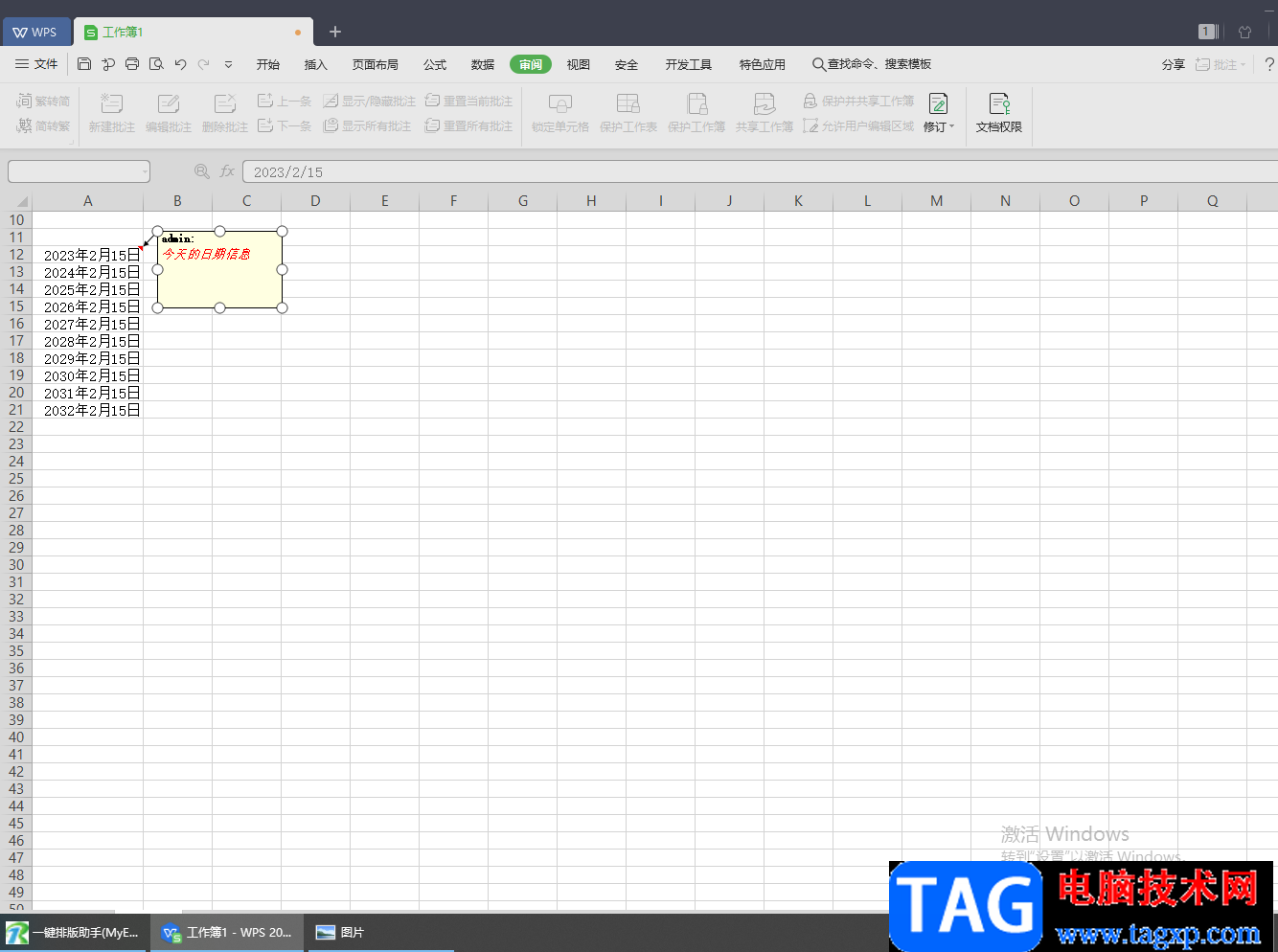1278x952 pixels.
Task: Click the formula bar showing 2023/2/15
Action: 760,171
